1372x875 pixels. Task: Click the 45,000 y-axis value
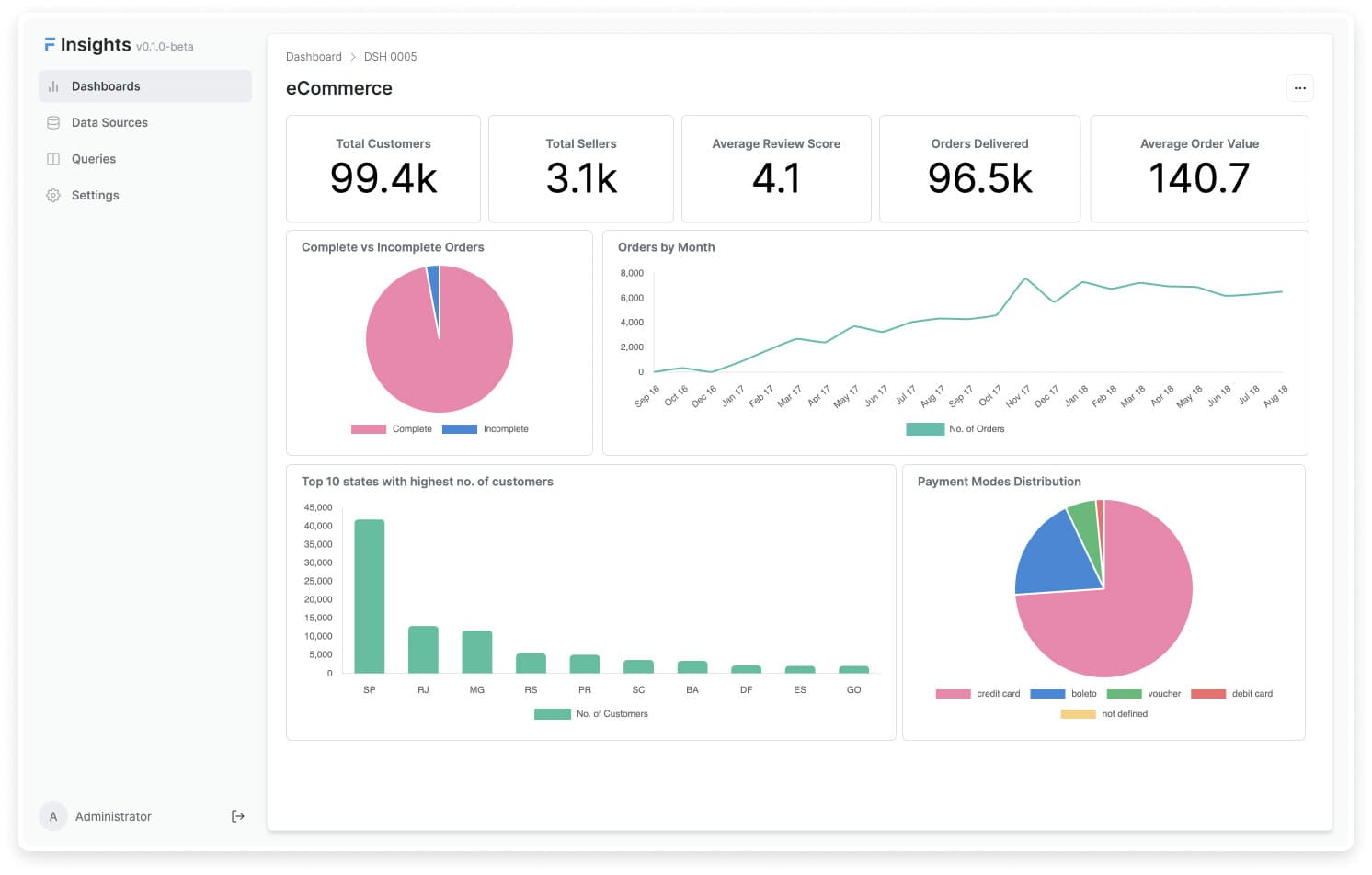[x=318, y=507]
